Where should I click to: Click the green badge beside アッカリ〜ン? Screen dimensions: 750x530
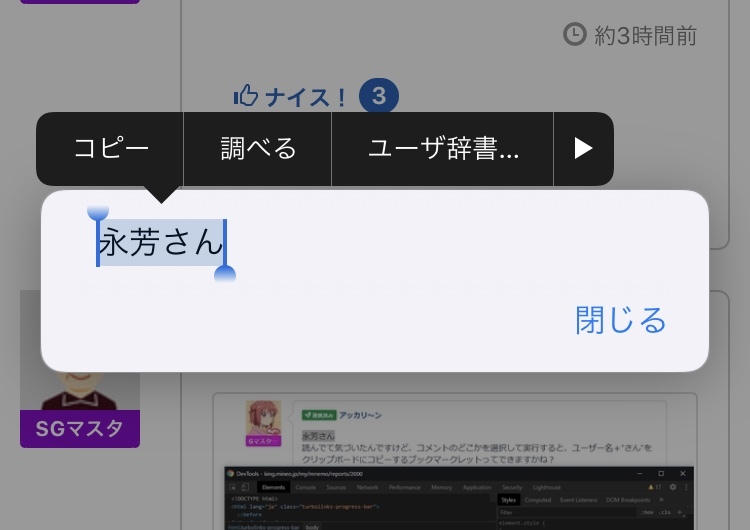point(319,415)
